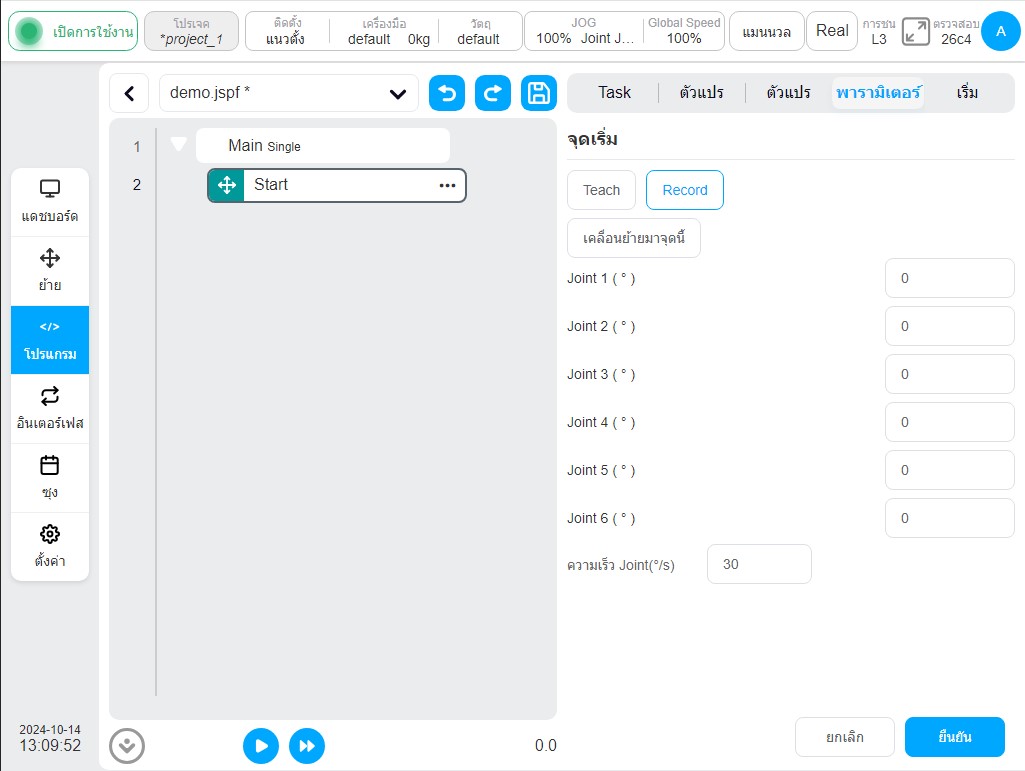The image size is (1025, 771).
Task: Switch to the เริ่ม tab
Action: point(967,92)
